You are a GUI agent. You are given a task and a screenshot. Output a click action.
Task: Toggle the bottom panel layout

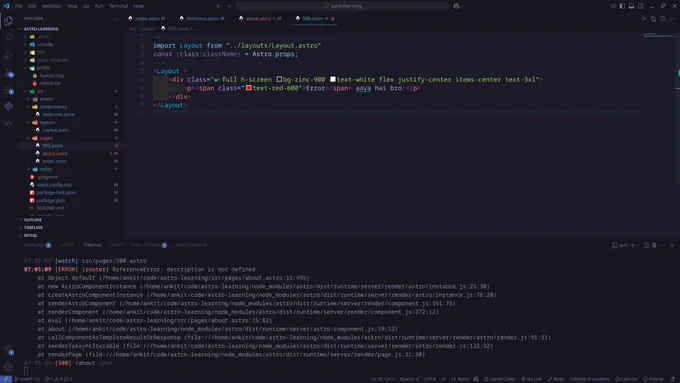[631, 6]
